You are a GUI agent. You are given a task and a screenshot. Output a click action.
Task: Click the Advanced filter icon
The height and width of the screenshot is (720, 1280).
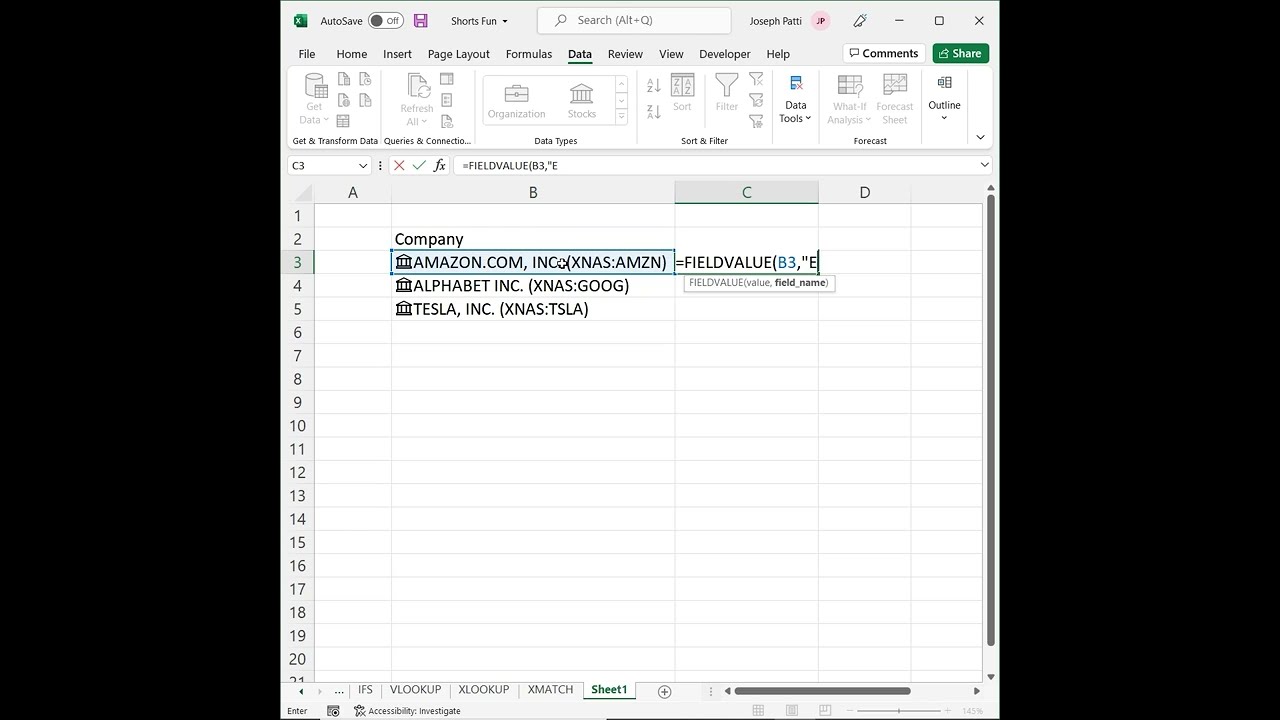[x=756, y=119]
